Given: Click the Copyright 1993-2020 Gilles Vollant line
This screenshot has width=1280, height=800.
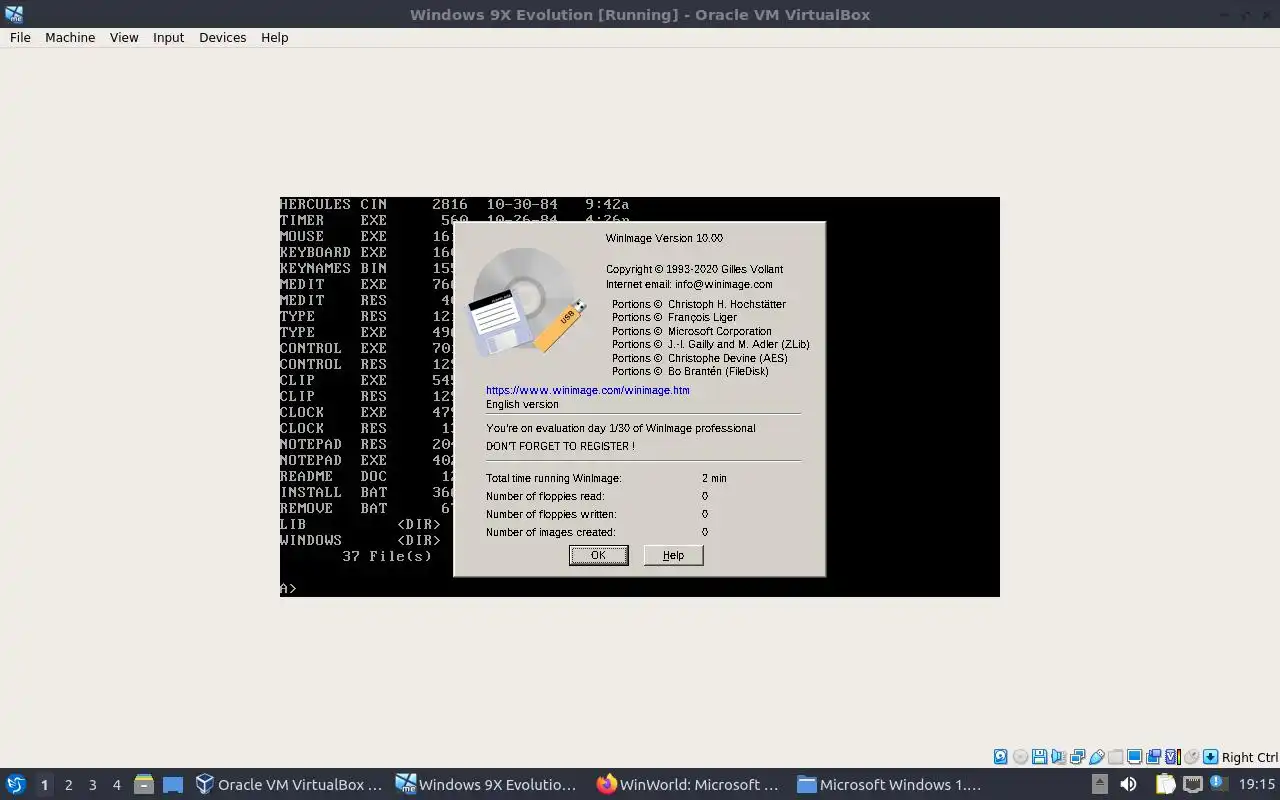Looking at the screenshot, I should pos(694,269).
